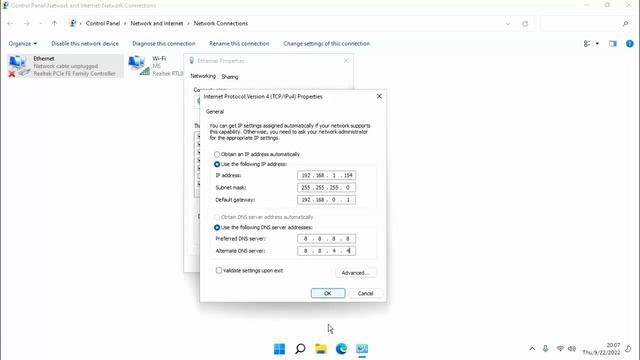The width and height of the screenshot is (640, 360).
Task: Select Use the following DNS server addresses
Action: click(217, 227)
